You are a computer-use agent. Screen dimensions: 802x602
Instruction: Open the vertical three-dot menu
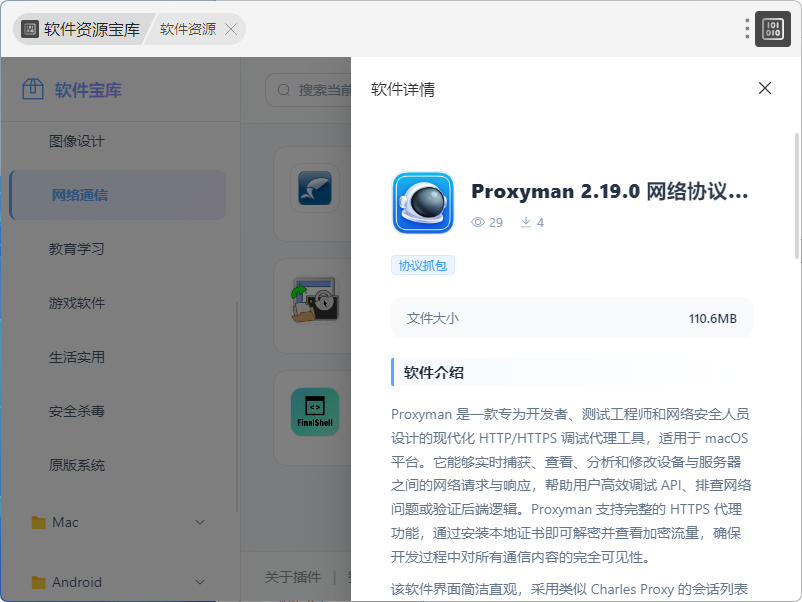pyautogui.click(x=747, y=29)
